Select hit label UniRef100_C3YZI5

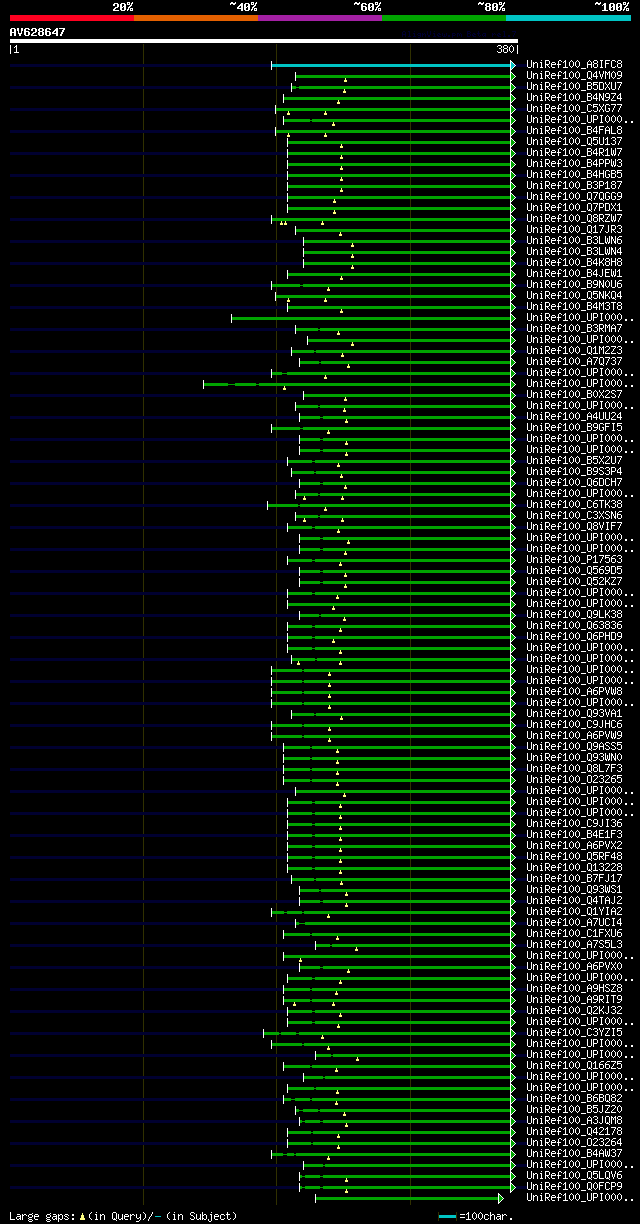574,1033
